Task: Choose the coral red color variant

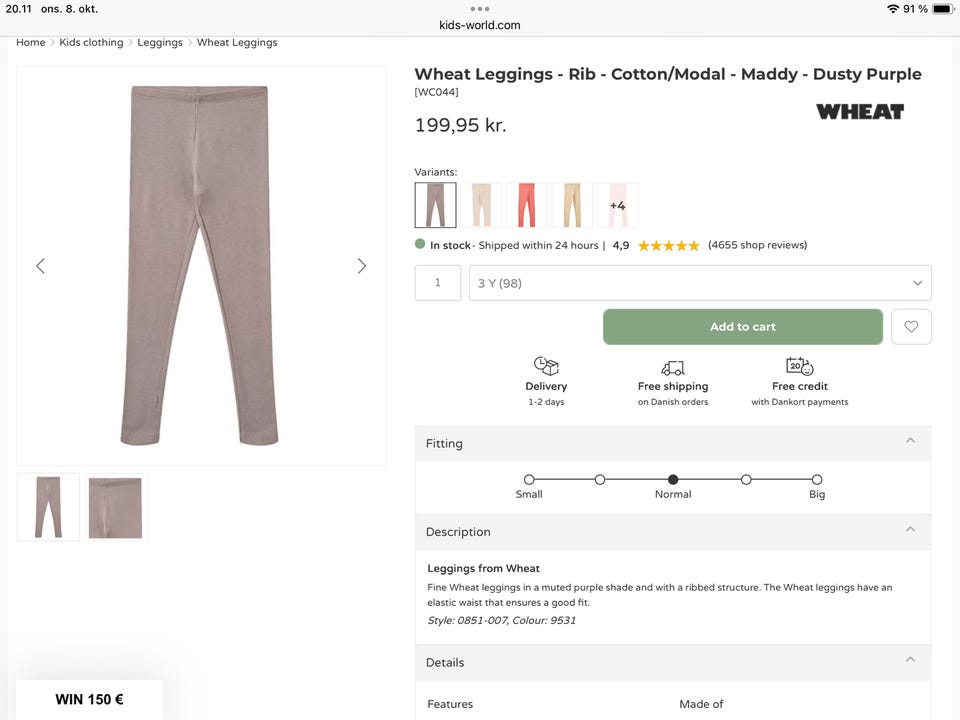Action: coord(526,205)
